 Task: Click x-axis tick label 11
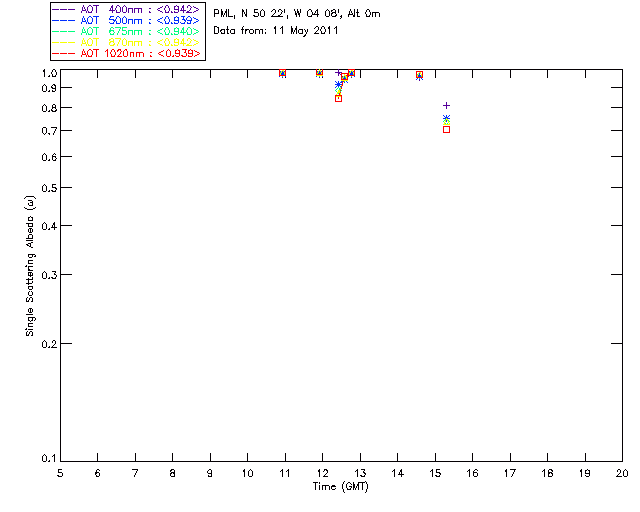click(x=285, y=473)
